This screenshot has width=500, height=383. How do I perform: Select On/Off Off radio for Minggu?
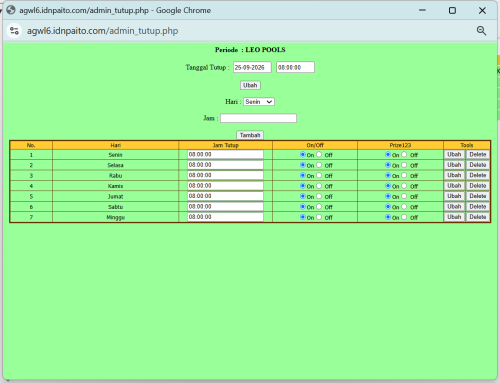tap(319, 217)
